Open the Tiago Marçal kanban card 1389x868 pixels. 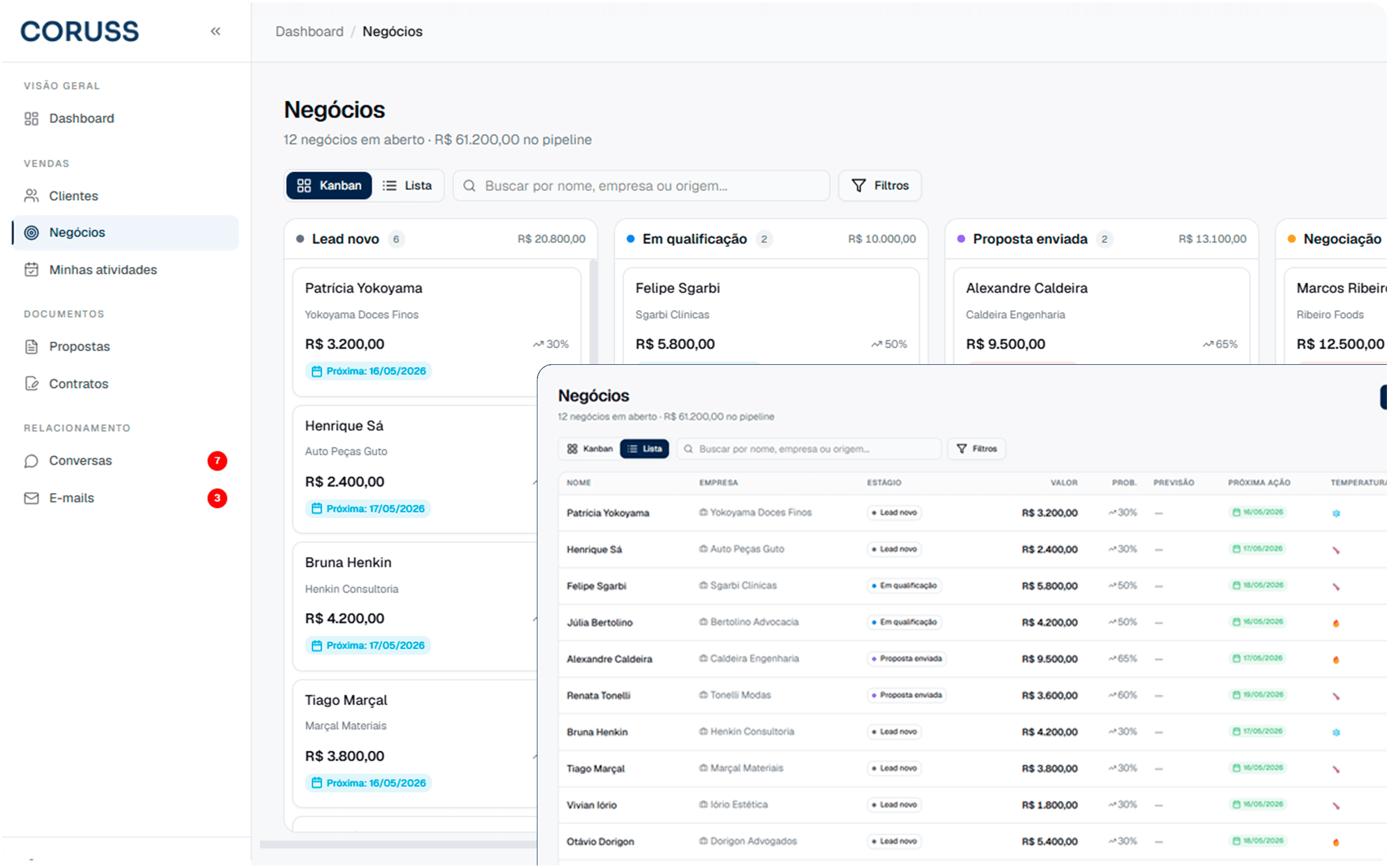pyautogui.click(x=414, y=744)
